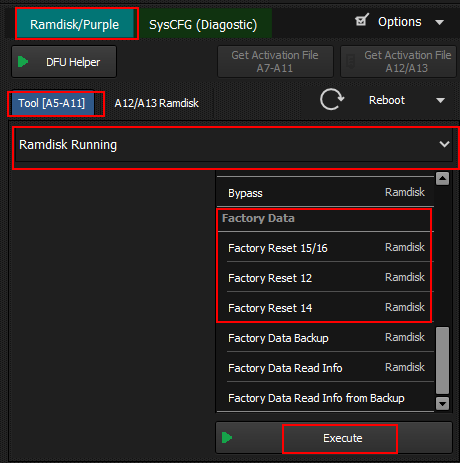Click Get Activation File A7-A11 button
The height and width of the screenshot is (463, 460).
275,62
